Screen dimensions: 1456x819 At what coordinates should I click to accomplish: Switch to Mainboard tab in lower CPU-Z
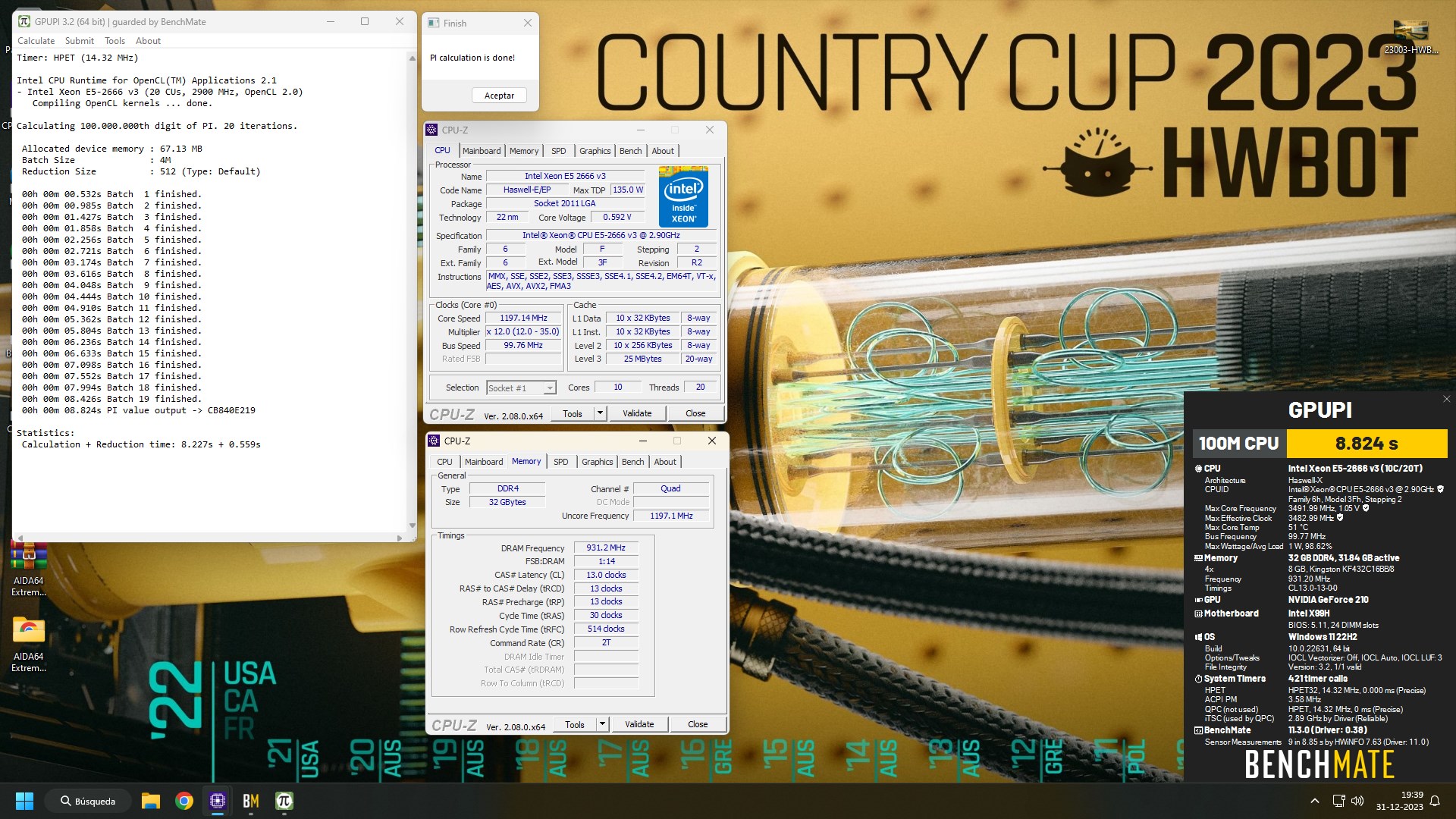pos(484,462)
